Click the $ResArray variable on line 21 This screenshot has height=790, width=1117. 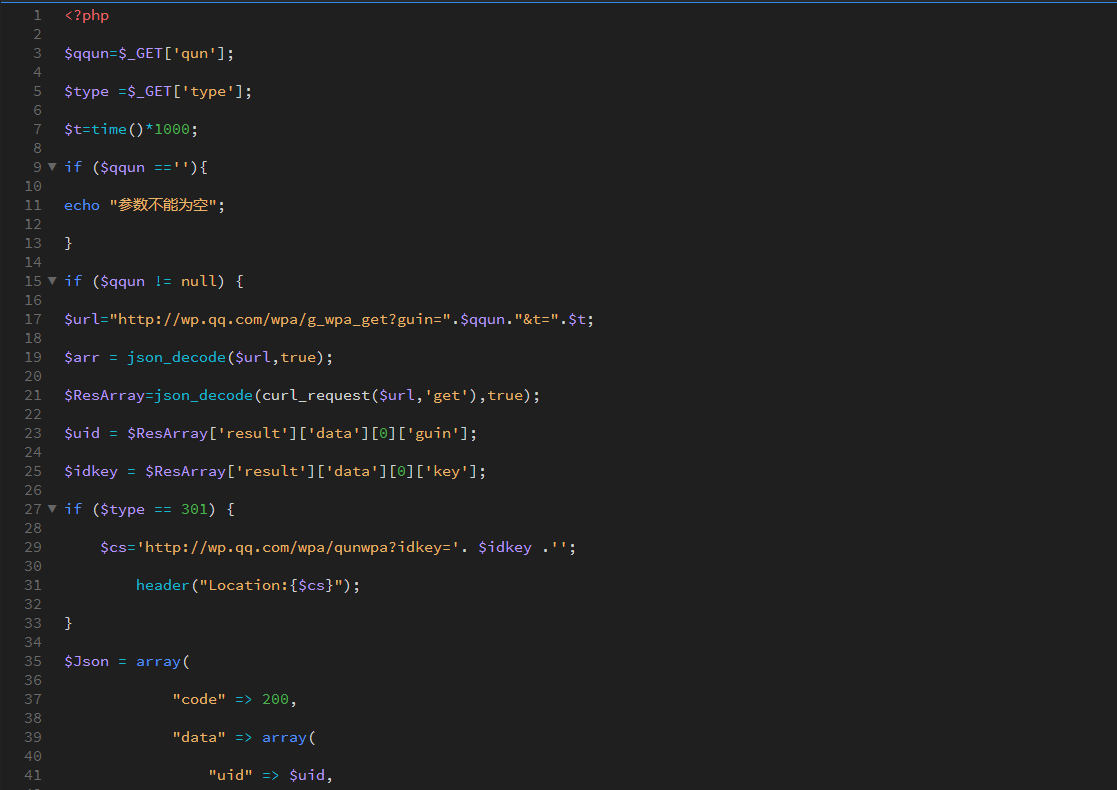point(104,395)
